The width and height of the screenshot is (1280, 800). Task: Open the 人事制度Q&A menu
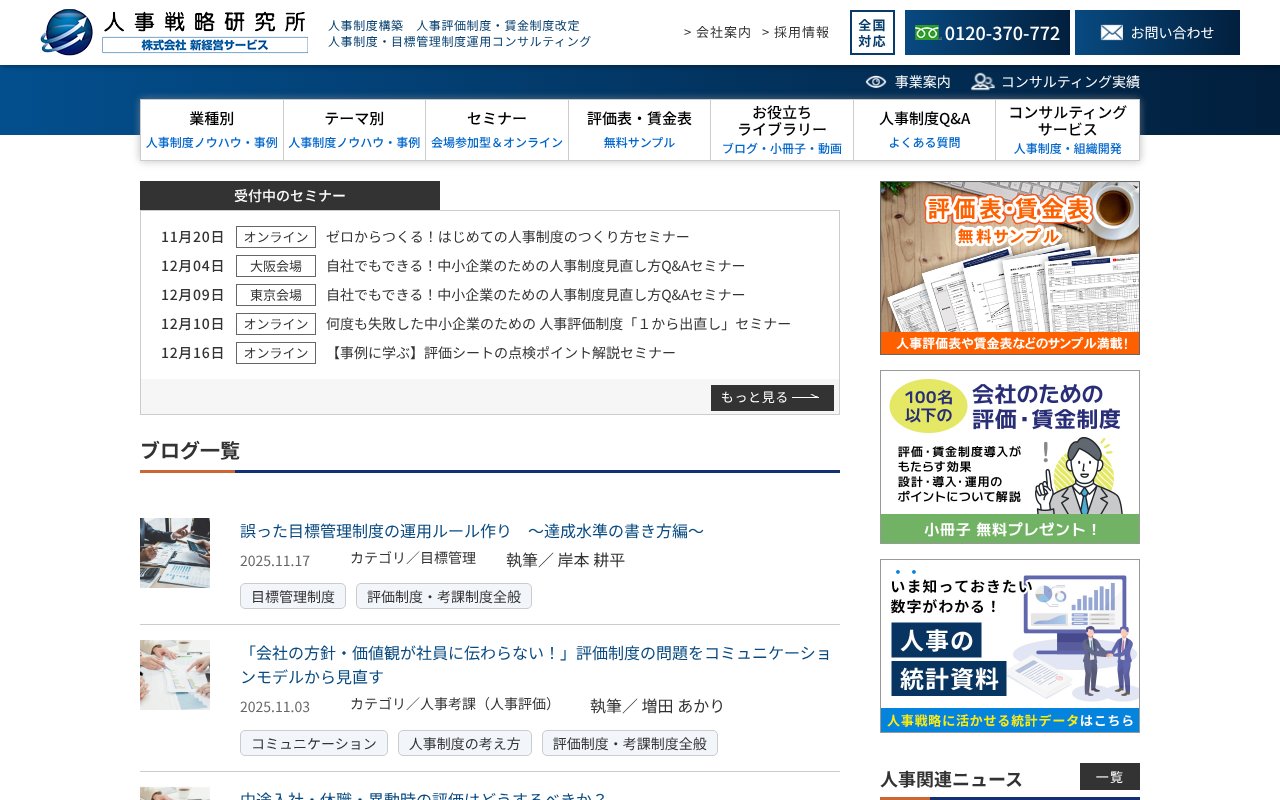click(x=923, y=130)
